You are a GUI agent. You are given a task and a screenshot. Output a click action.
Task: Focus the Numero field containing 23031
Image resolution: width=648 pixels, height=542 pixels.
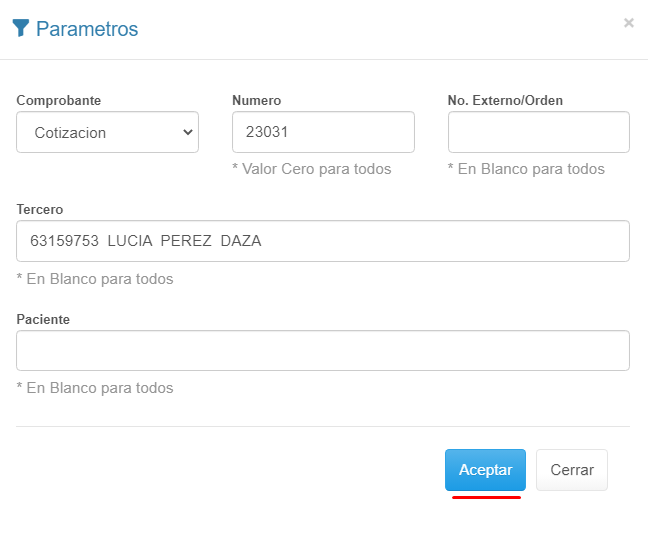323,132
